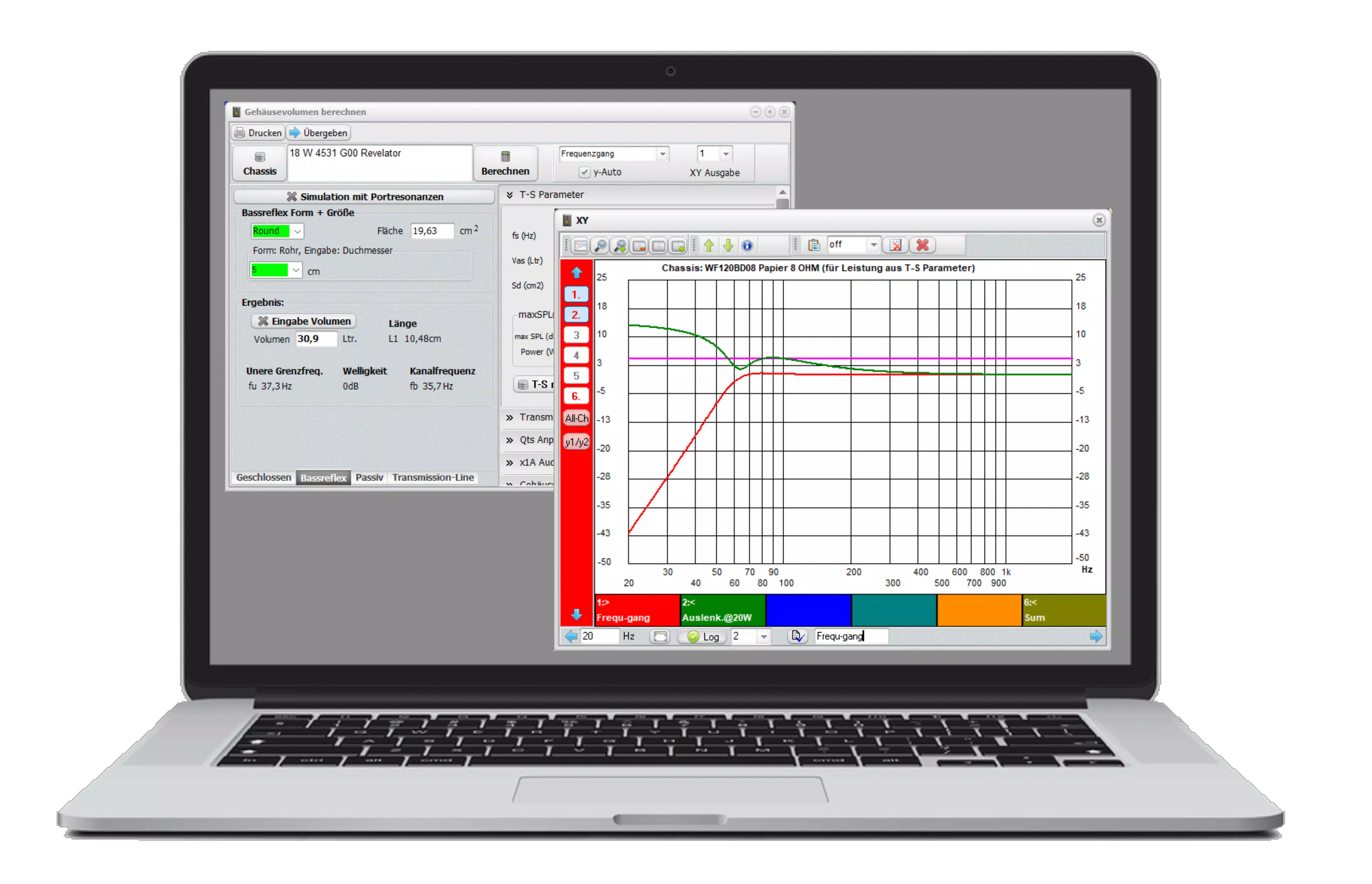The image size is (1372, 884).
Task: Toggle the y1/y2 axis button
Action: pos(577,442)
